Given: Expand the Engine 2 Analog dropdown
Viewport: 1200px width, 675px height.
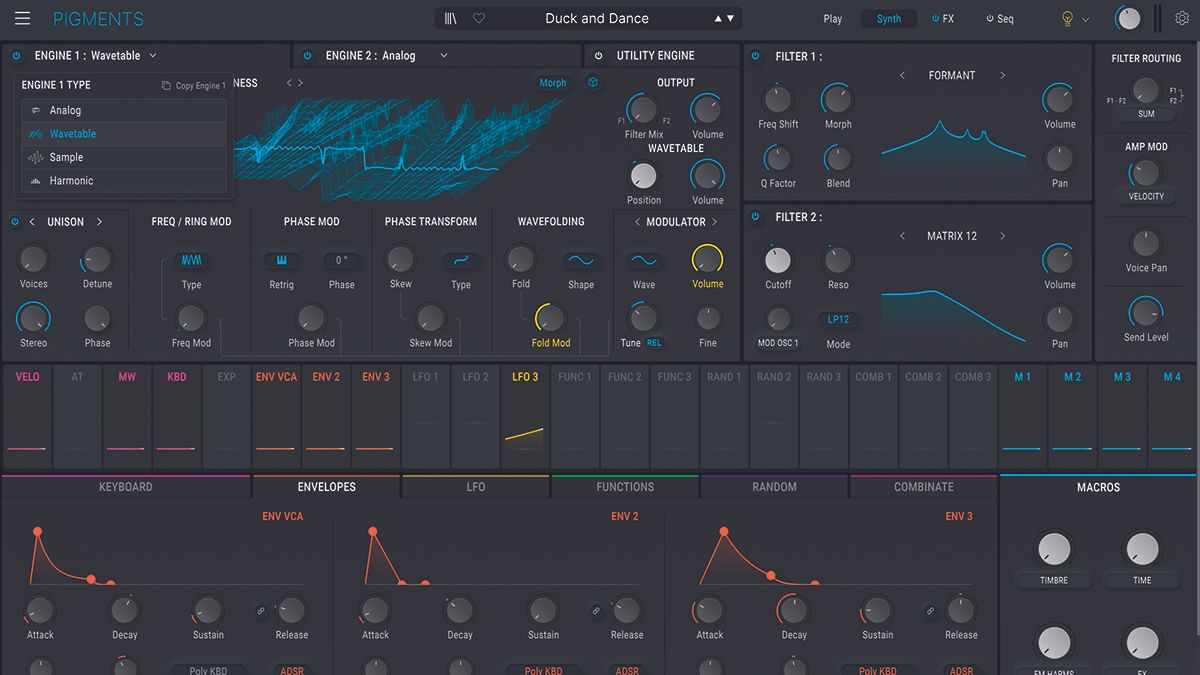Looking at the screenshot, I should (x=444, y=56).
